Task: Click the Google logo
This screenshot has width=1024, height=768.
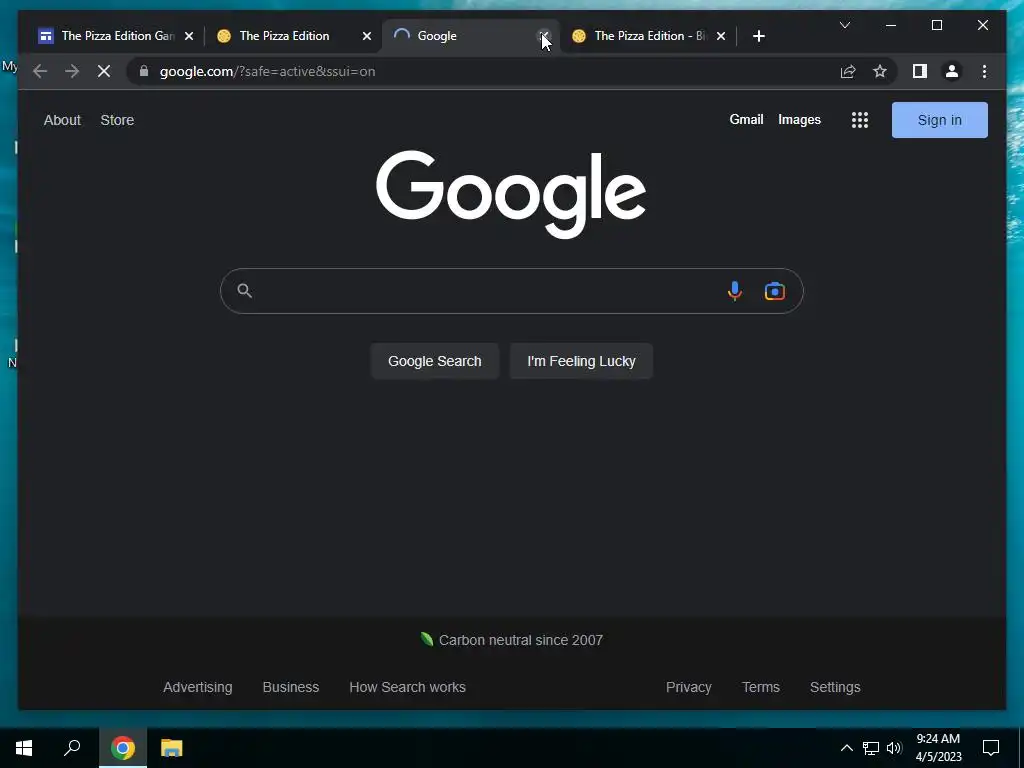Action: click(511, 194)
